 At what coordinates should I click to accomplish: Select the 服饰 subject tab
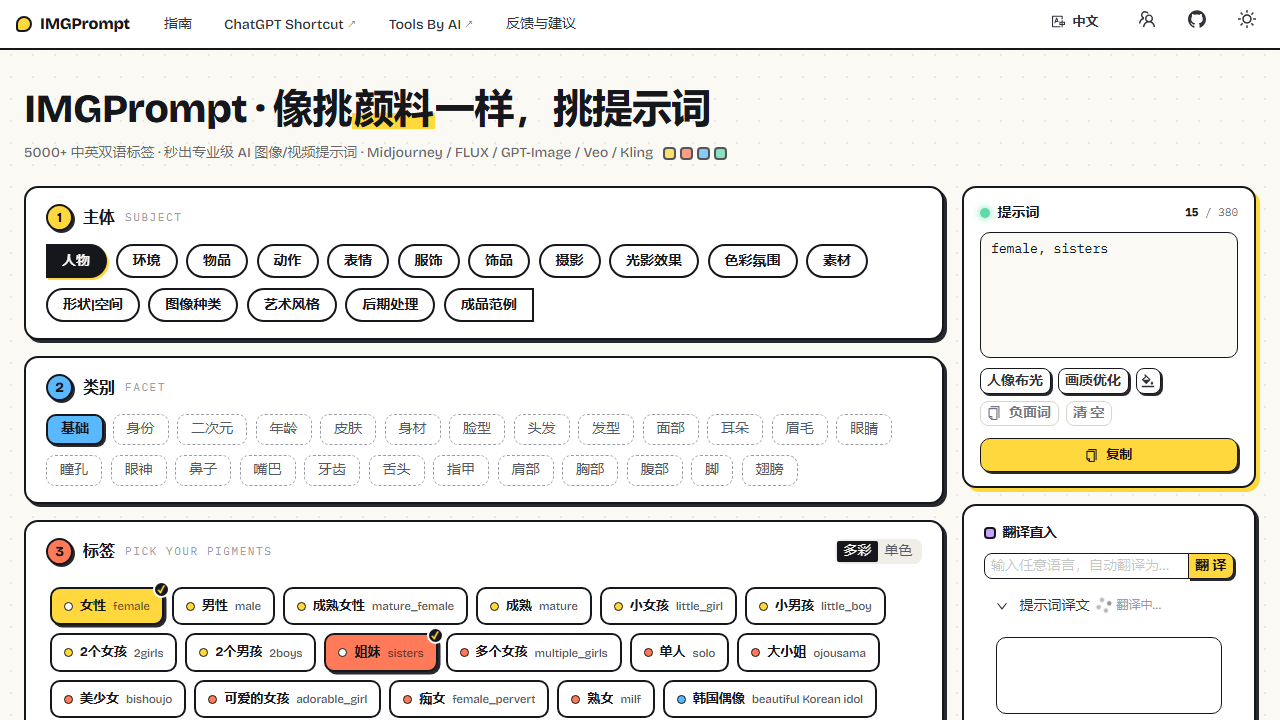click(x=428, y=261)
